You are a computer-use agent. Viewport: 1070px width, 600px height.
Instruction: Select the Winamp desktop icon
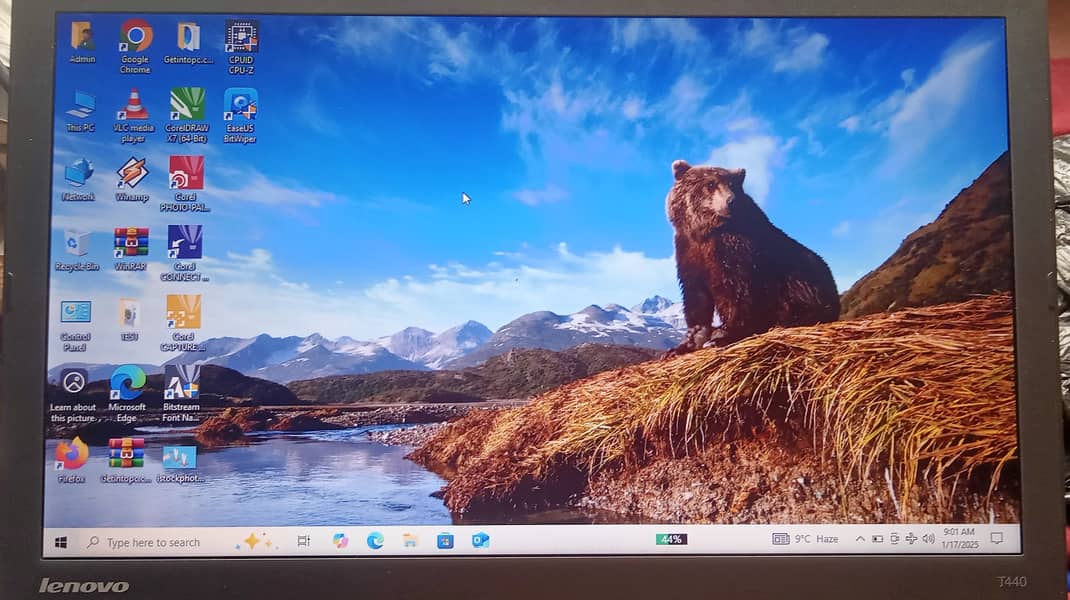pos(132,174)
